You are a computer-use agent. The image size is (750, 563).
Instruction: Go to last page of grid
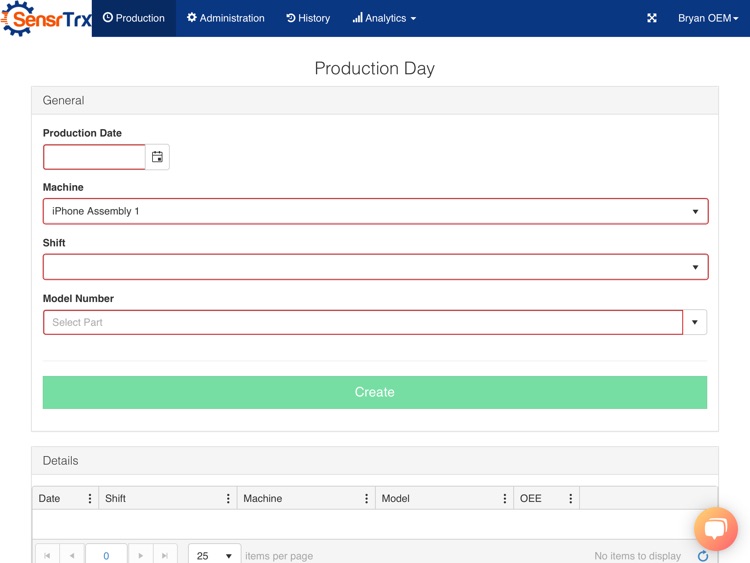[165, 555]
